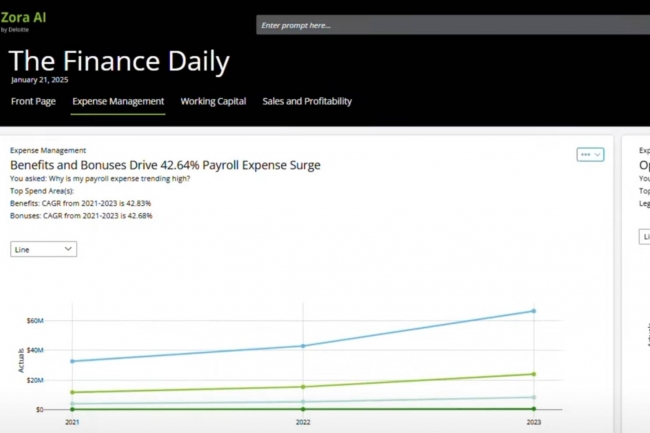Click the dark green baseline 2022 point

point(303,409)
